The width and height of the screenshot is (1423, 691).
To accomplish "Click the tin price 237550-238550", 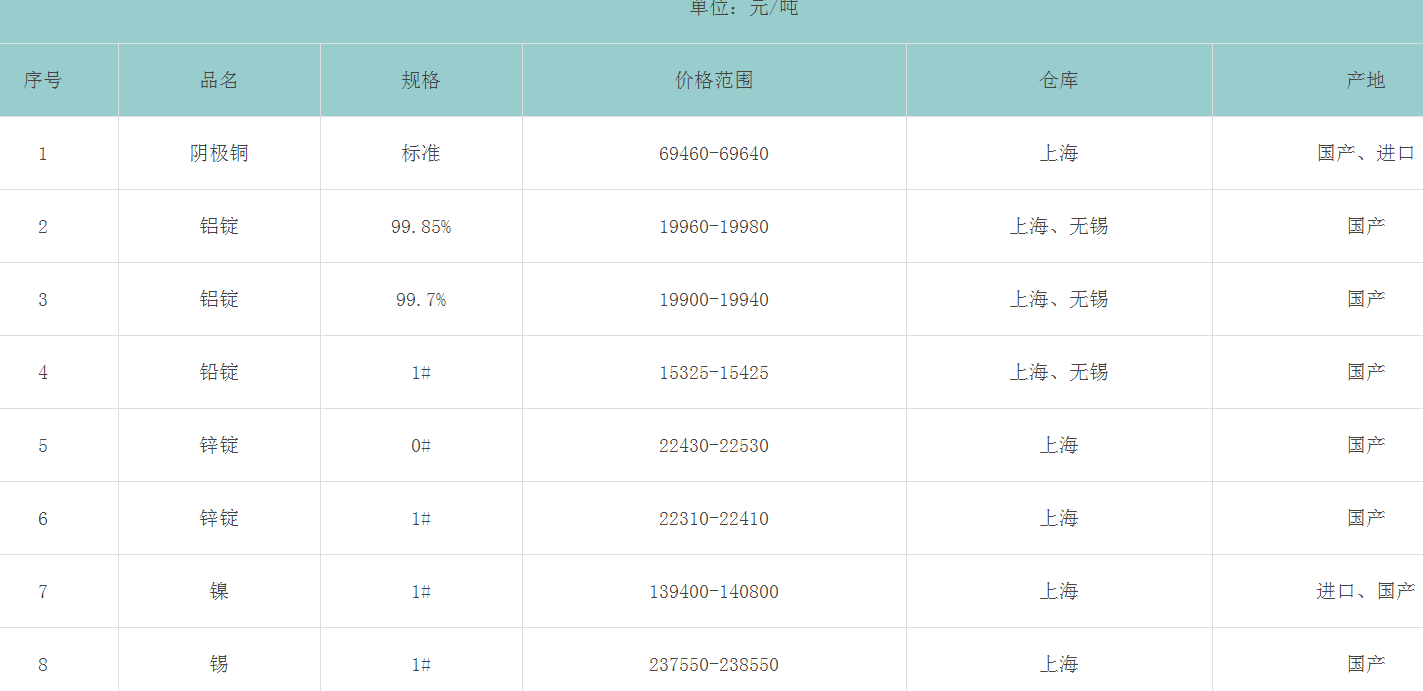I will point(714,665).
